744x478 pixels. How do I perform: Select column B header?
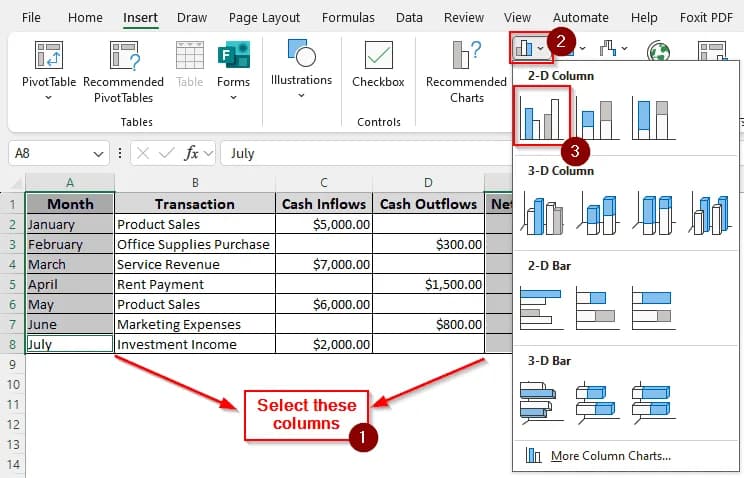click(195, 182)
